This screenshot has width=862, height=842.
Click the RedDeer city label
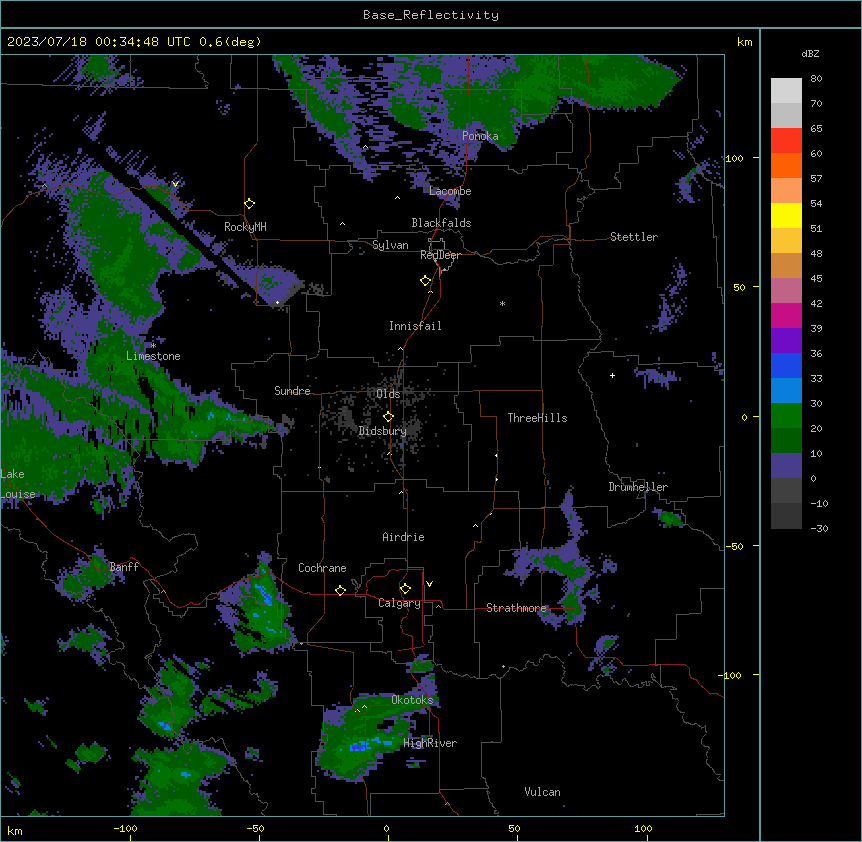(440, 255)
